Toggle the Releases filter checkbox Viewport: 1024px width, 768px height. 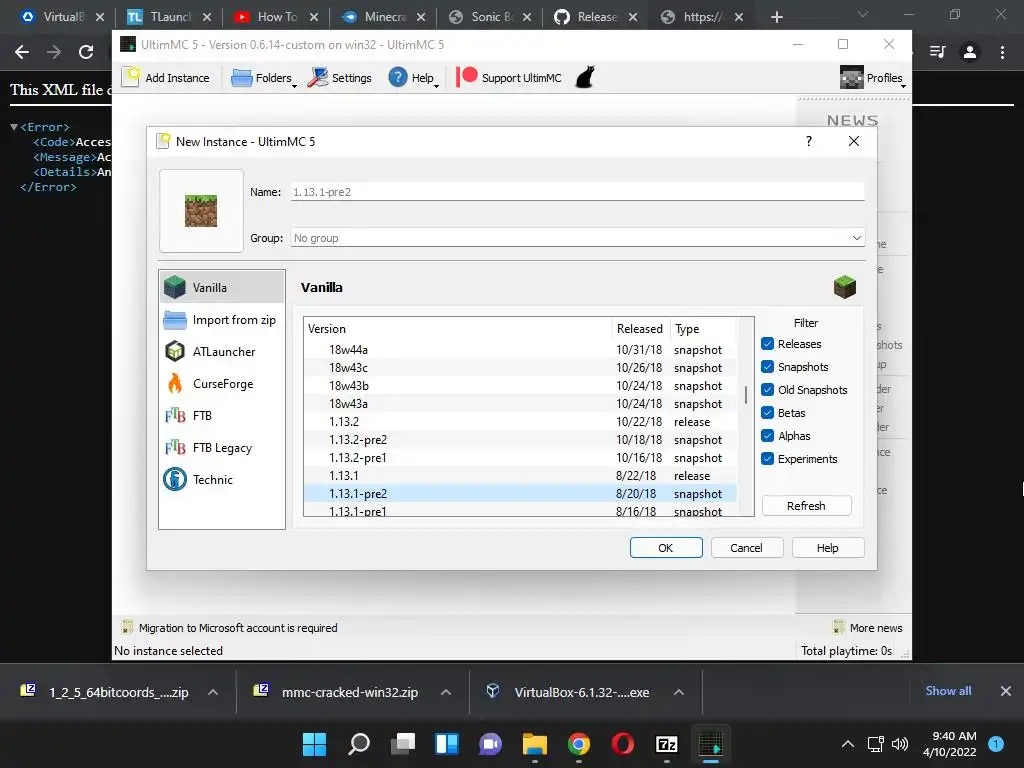point(767,344)
